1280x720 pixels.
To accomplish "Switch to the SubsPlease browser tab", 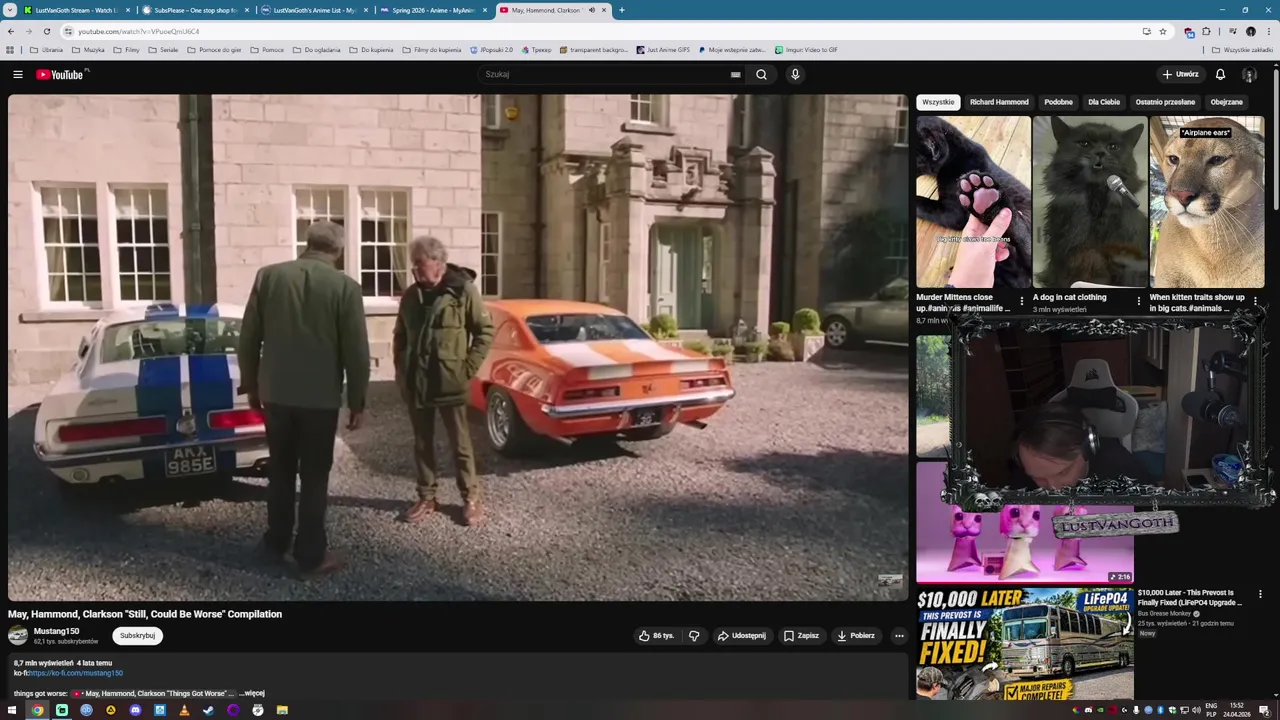I will pyautogui.click(x=195, y=10).
